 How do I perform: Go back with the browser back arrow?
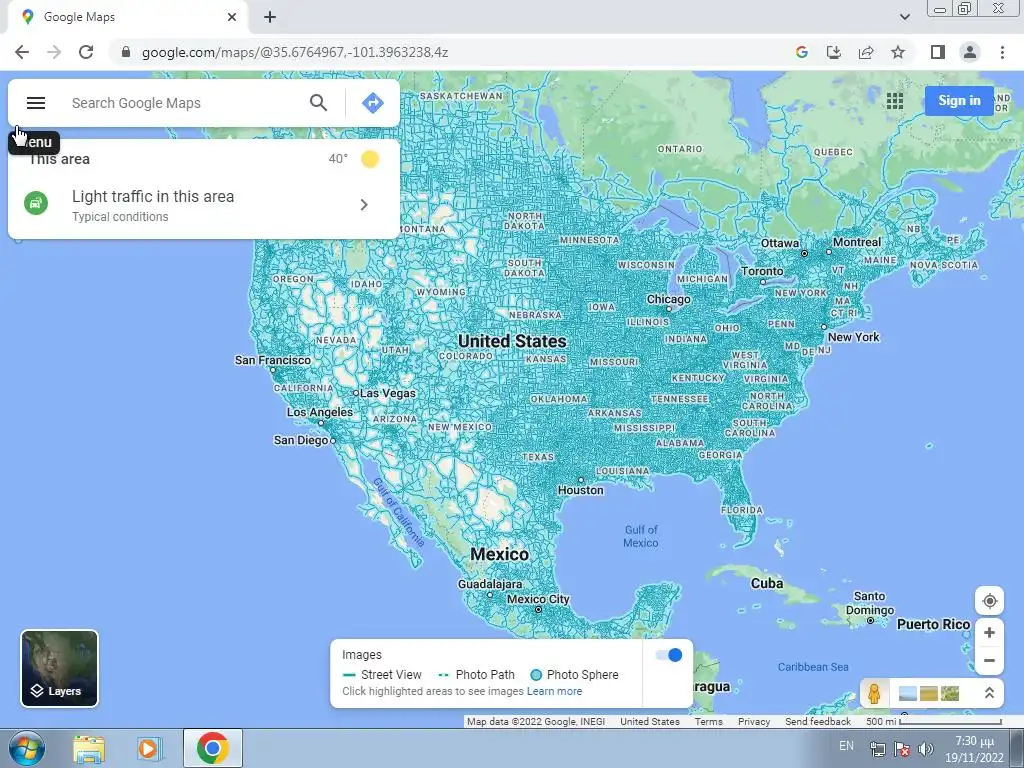point(22,52)
